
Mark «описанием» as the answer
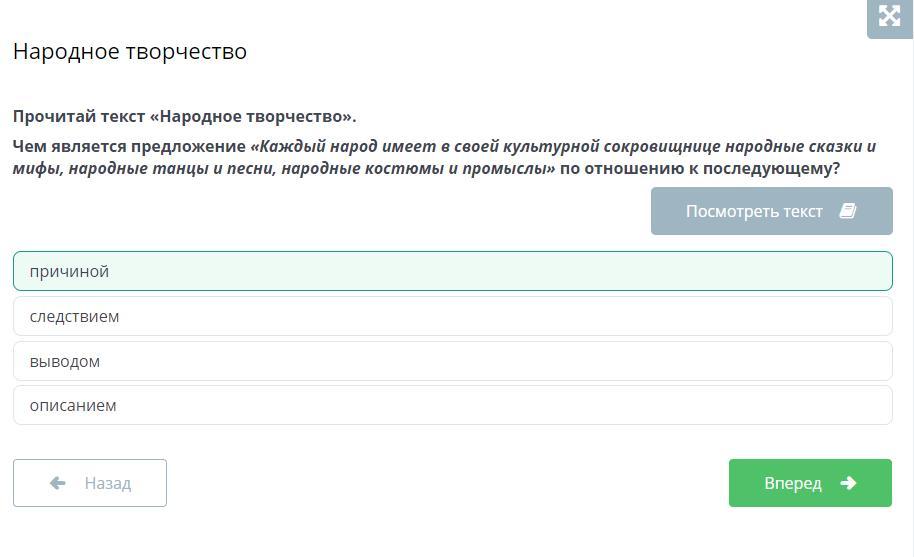452,405
